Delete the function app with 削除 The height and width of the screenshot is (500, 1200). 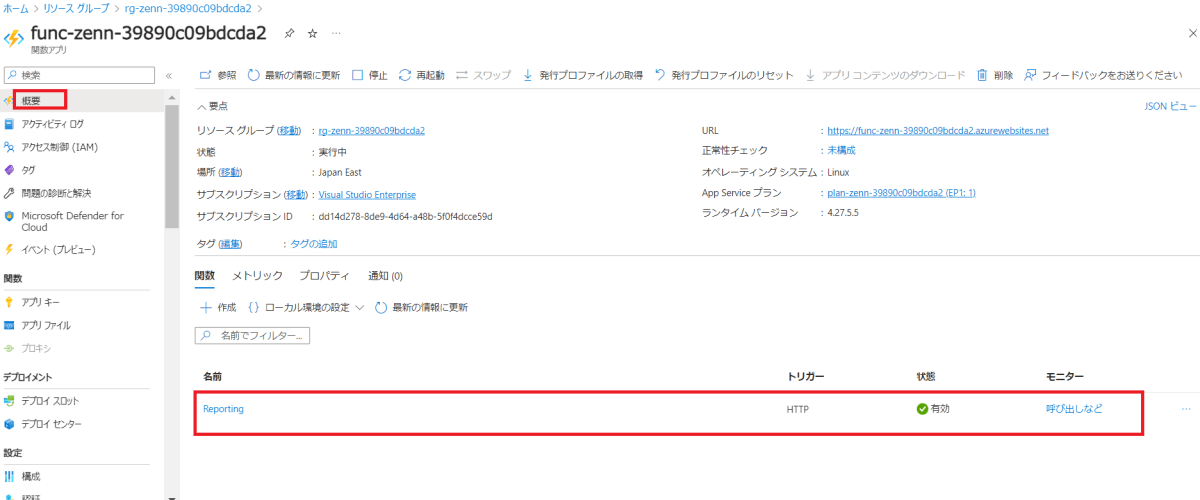point(995,75)
